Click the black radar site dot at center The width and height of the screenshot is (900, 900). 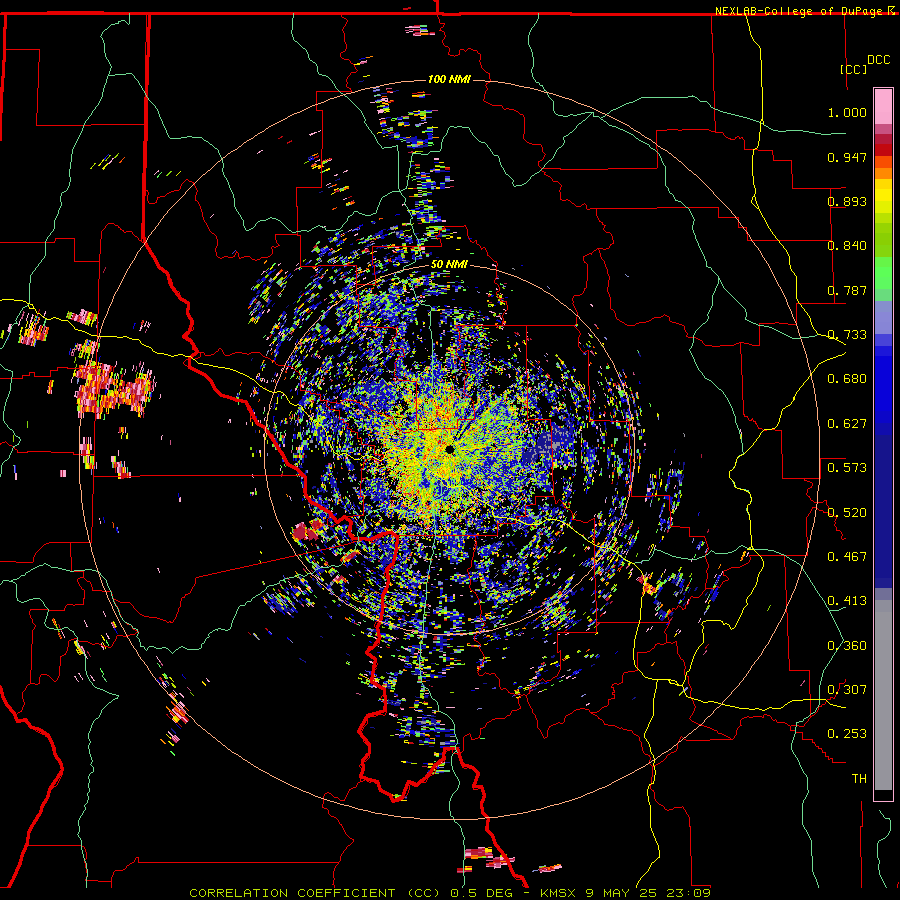(x=449, y=449)
